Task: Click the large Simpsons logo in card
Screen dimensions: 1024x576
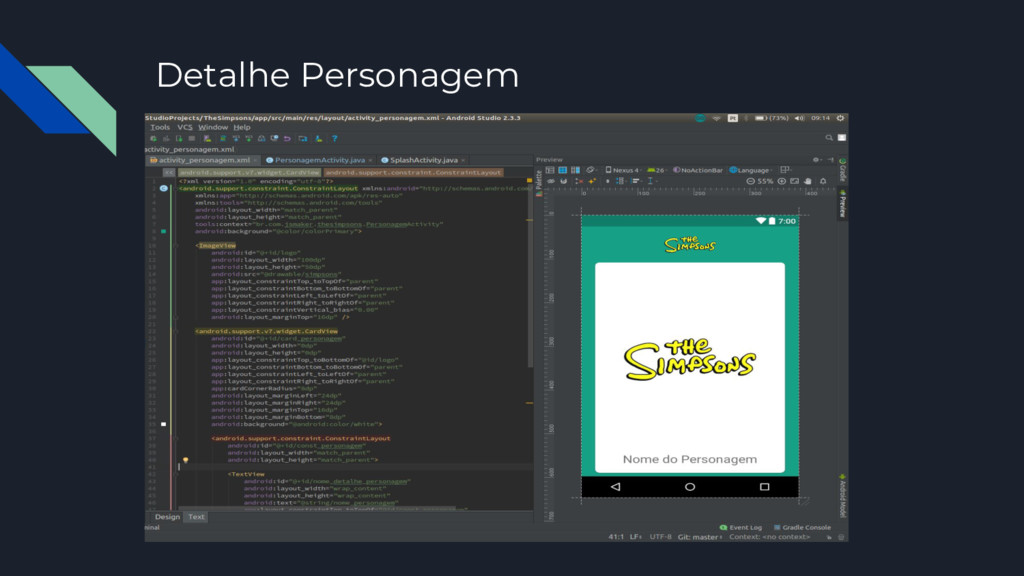Action: 690,360
